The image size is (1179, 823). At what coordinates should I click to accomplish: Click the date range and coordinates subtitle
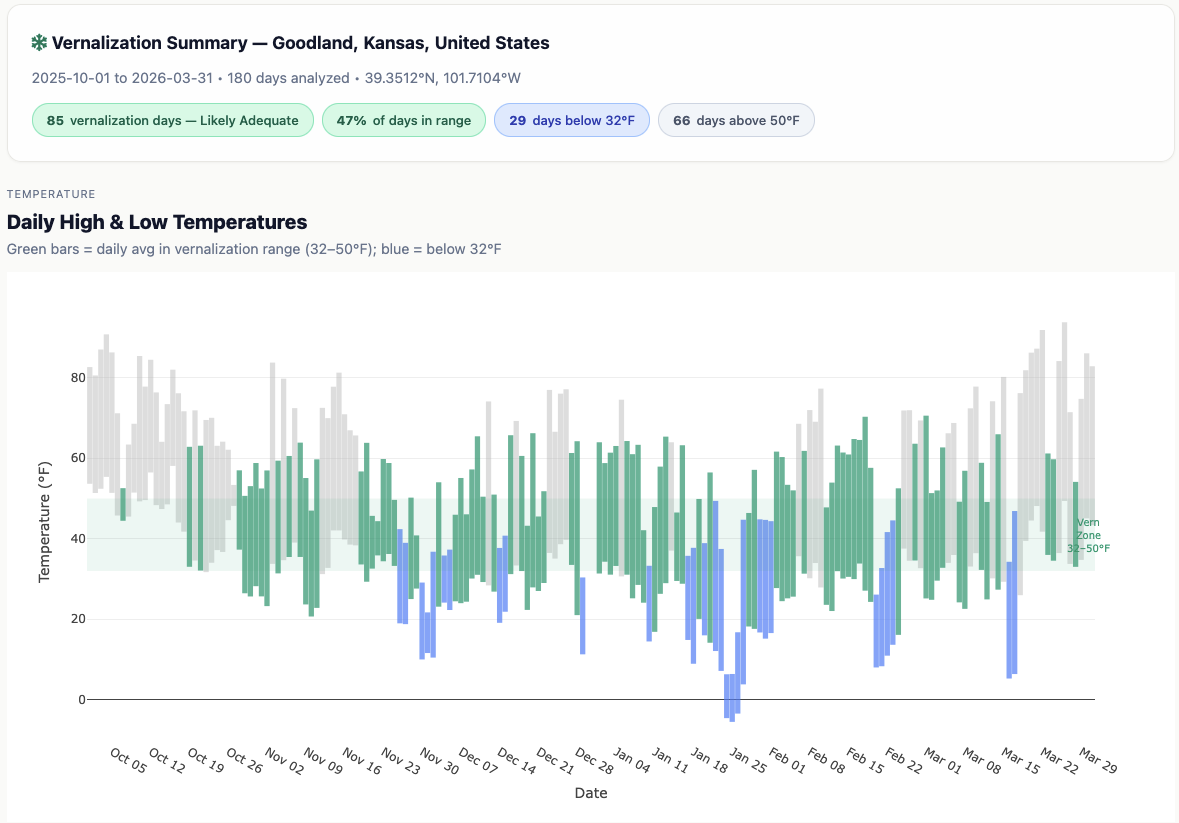[276, 78]
